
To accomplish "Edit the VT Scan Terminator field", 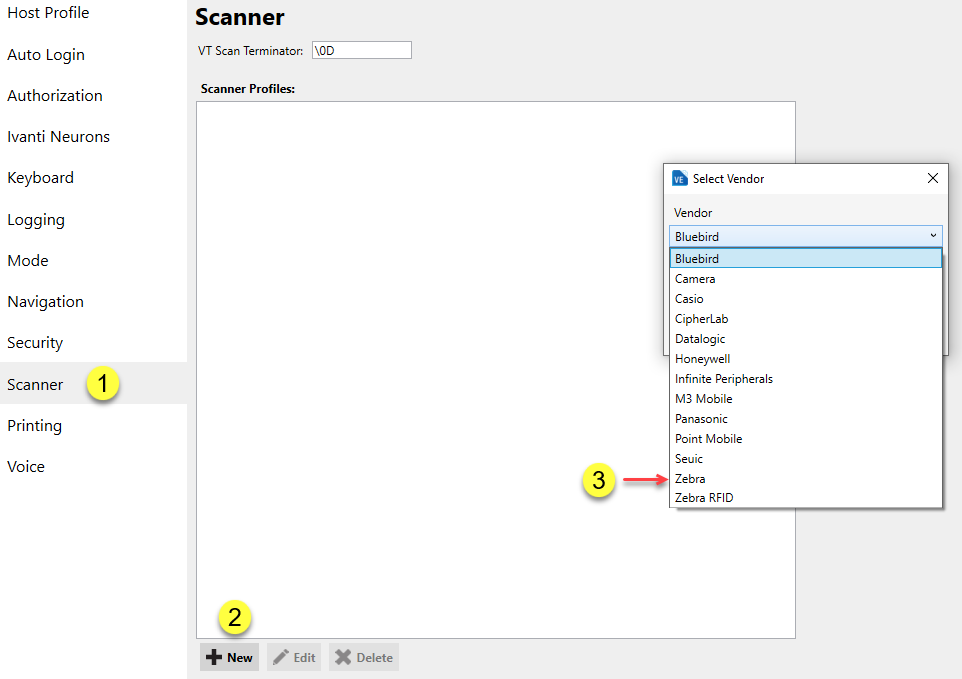I will (361, 49).
